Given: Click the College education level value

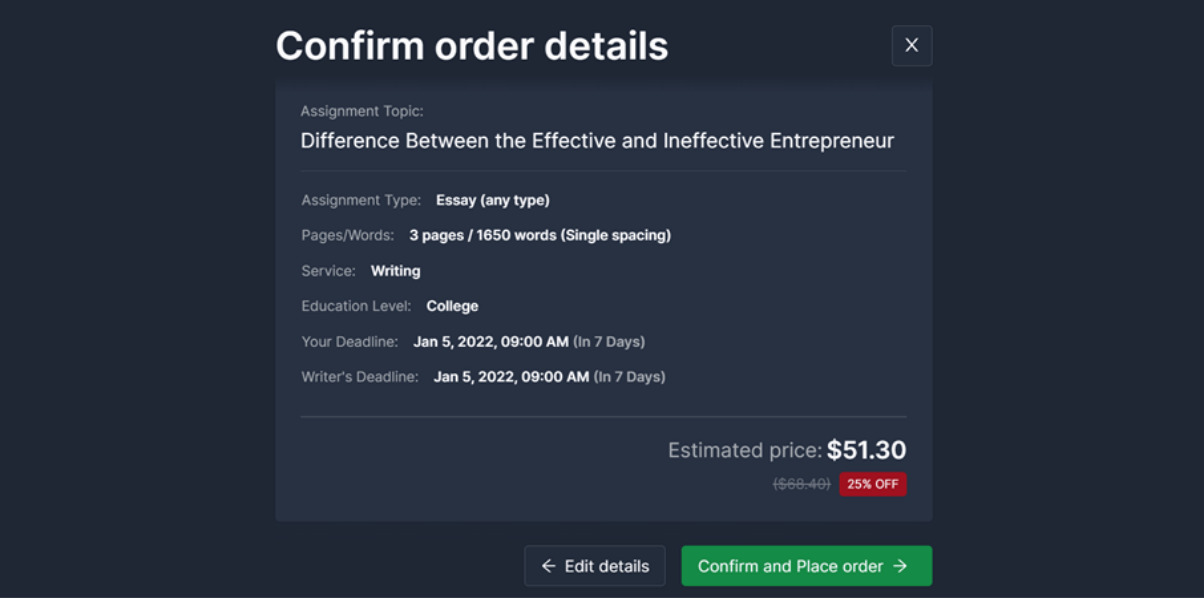Looking at the screenshot, I should click(x=452, y=306).
